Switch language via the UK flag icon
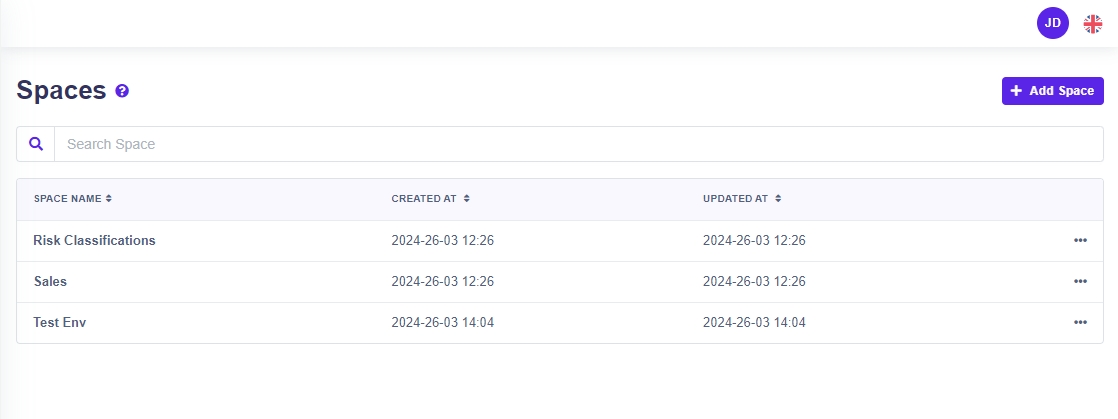This screenshot has width=1118, height=419. point(1093,23)
